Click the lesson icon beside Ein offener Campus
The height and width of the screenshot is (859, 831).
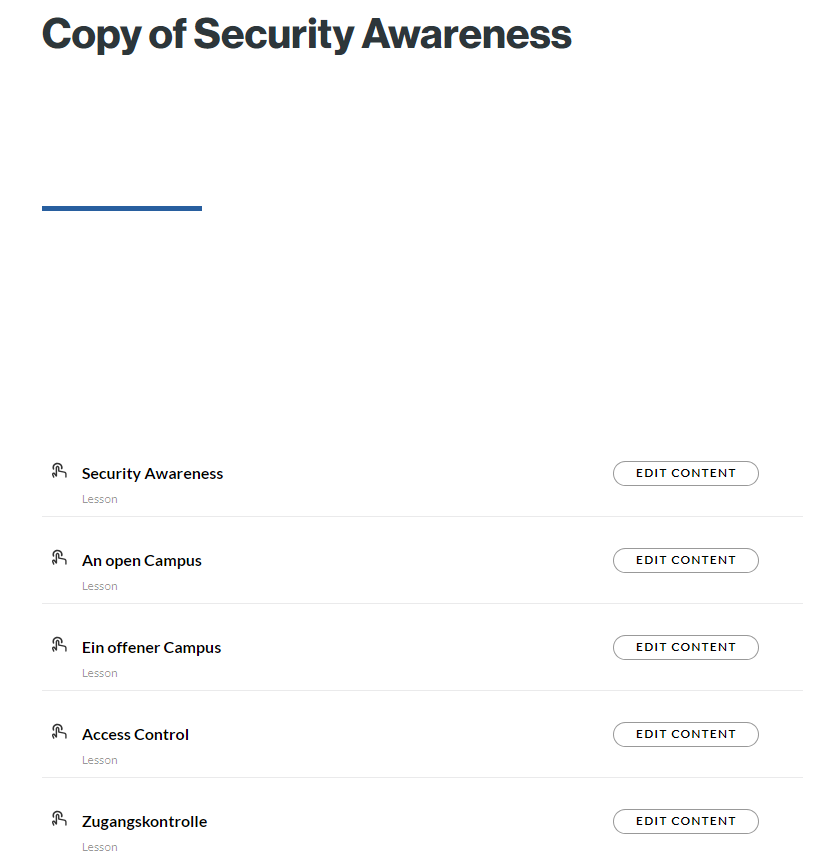pos(59,645)
